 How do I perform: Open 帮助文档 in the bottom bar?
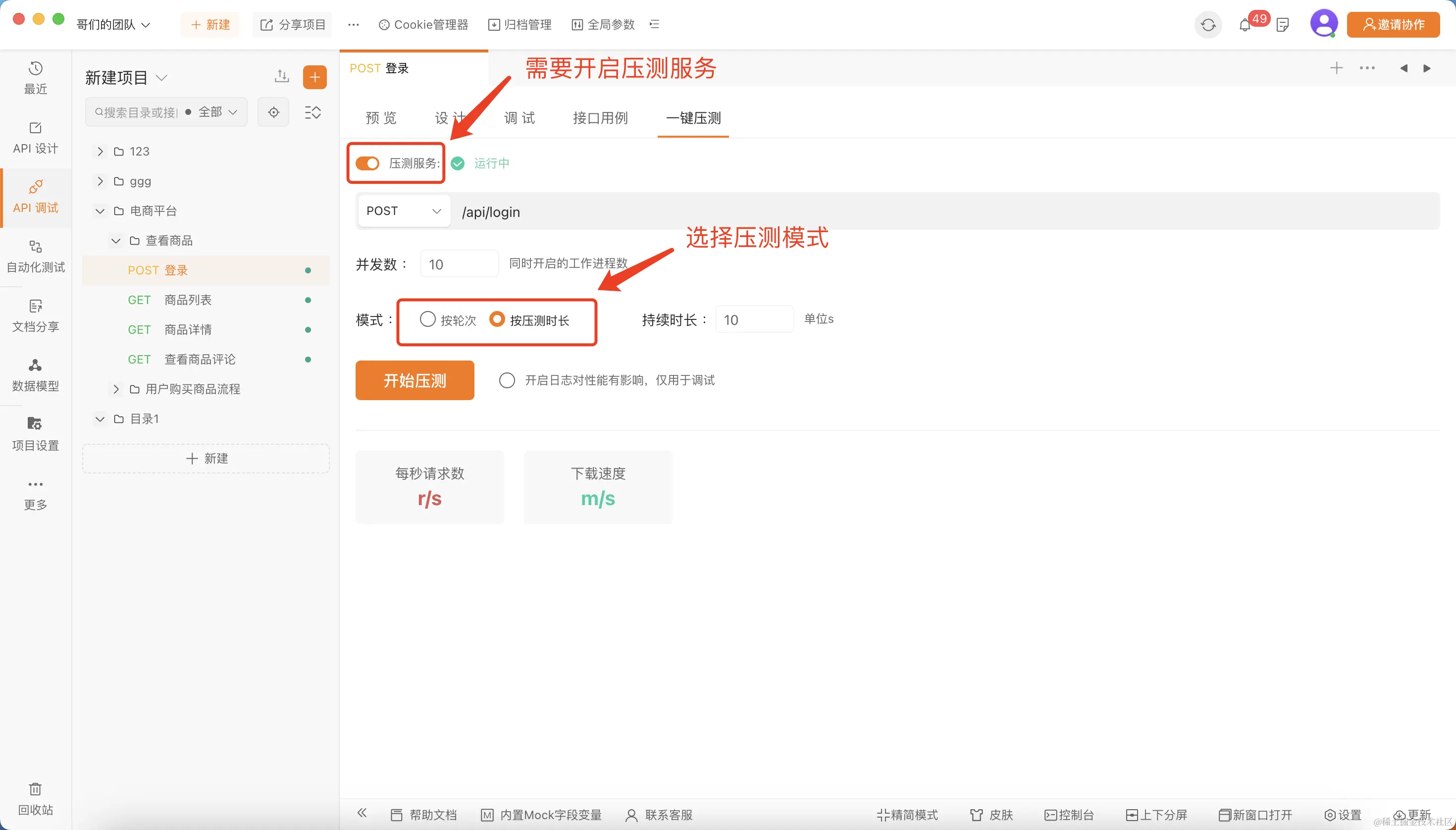click(x=423, y=815)
